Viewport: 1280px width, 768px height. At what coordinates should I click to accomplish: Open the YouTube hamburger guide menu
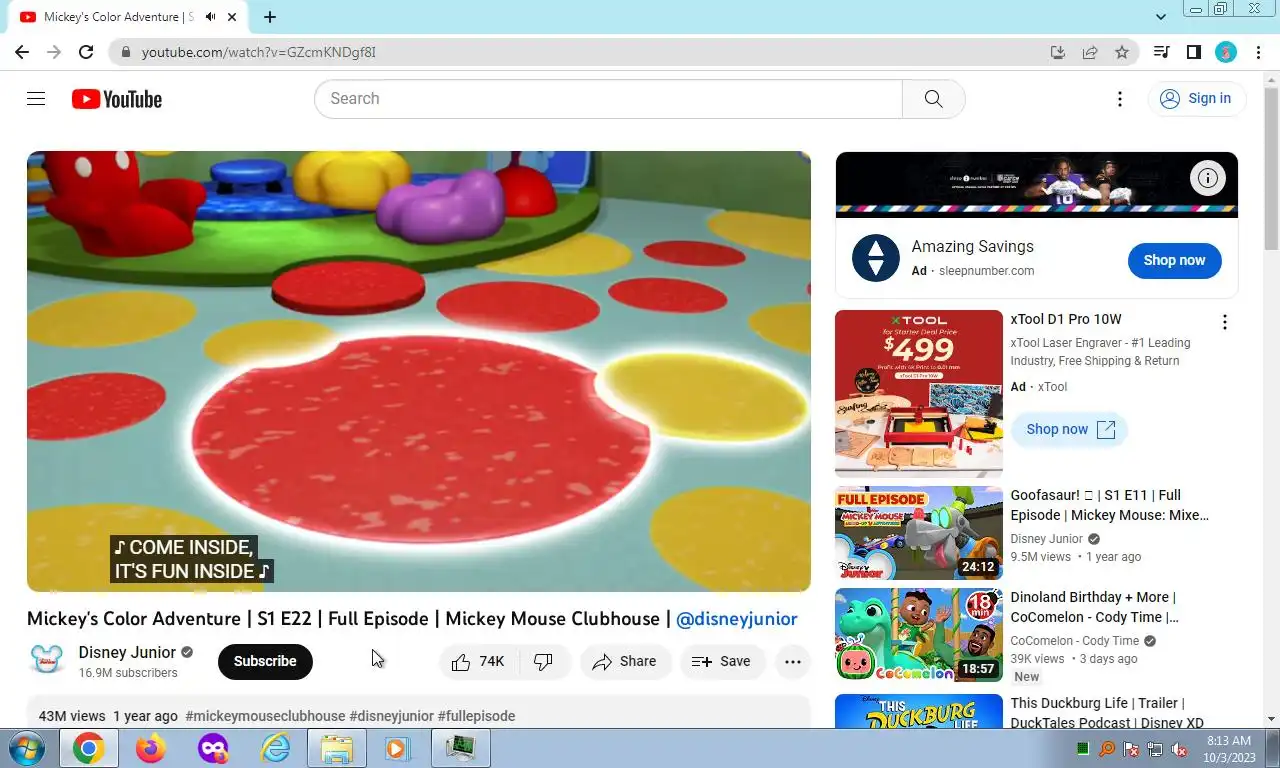36,98
